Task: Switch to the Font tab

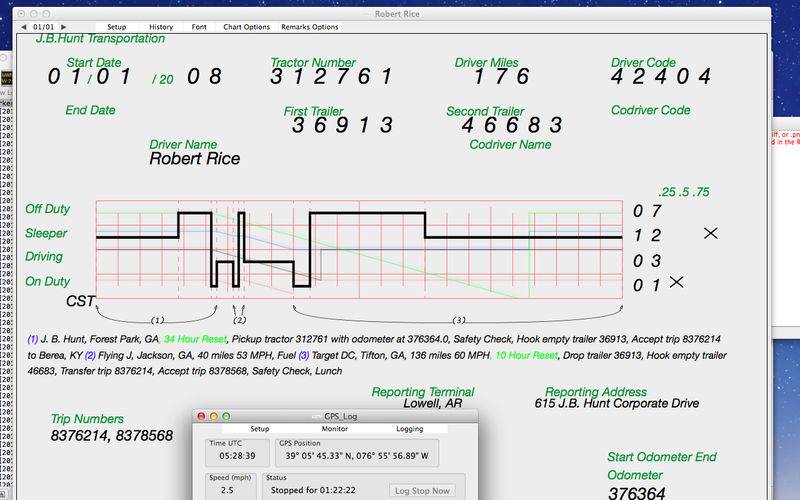Action: [199, 27]
